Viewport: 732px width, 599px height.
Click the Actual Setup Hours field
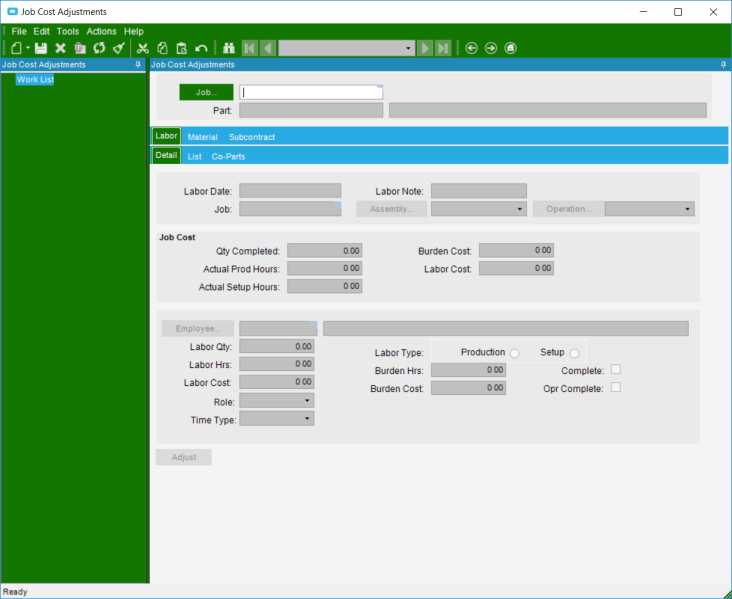coord(324,286)
